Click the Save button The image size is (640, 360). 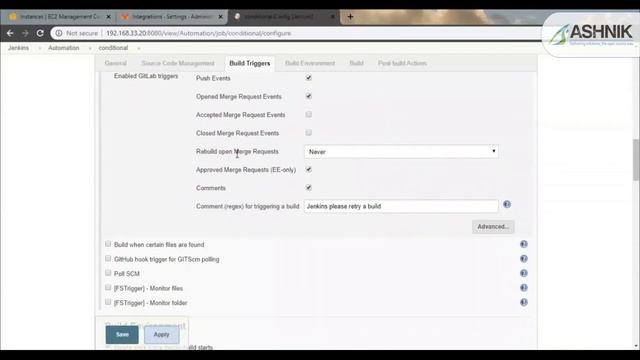122,335
